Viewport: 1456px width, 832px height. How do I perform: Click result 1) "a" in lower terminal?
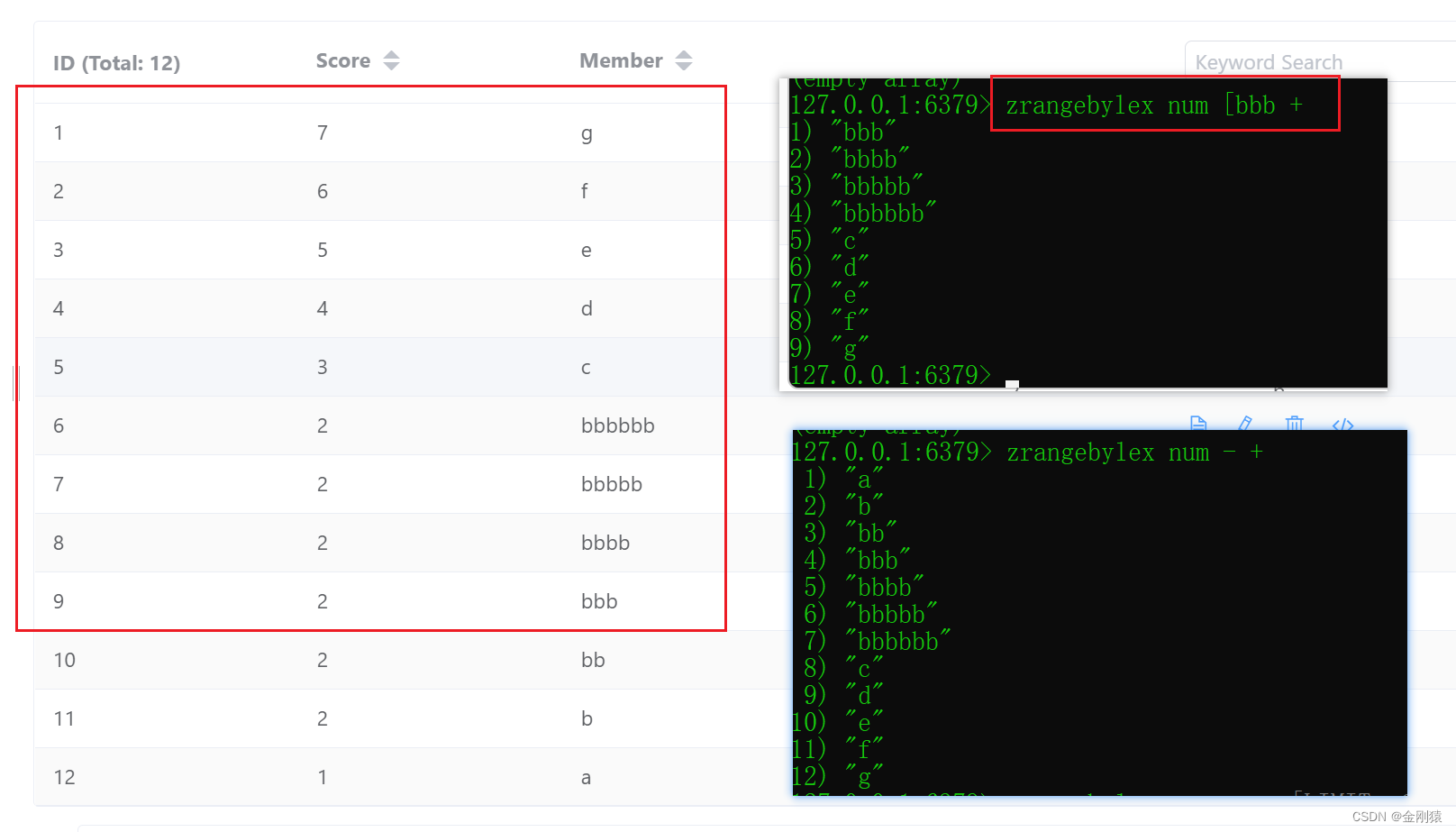pos(843,479)
